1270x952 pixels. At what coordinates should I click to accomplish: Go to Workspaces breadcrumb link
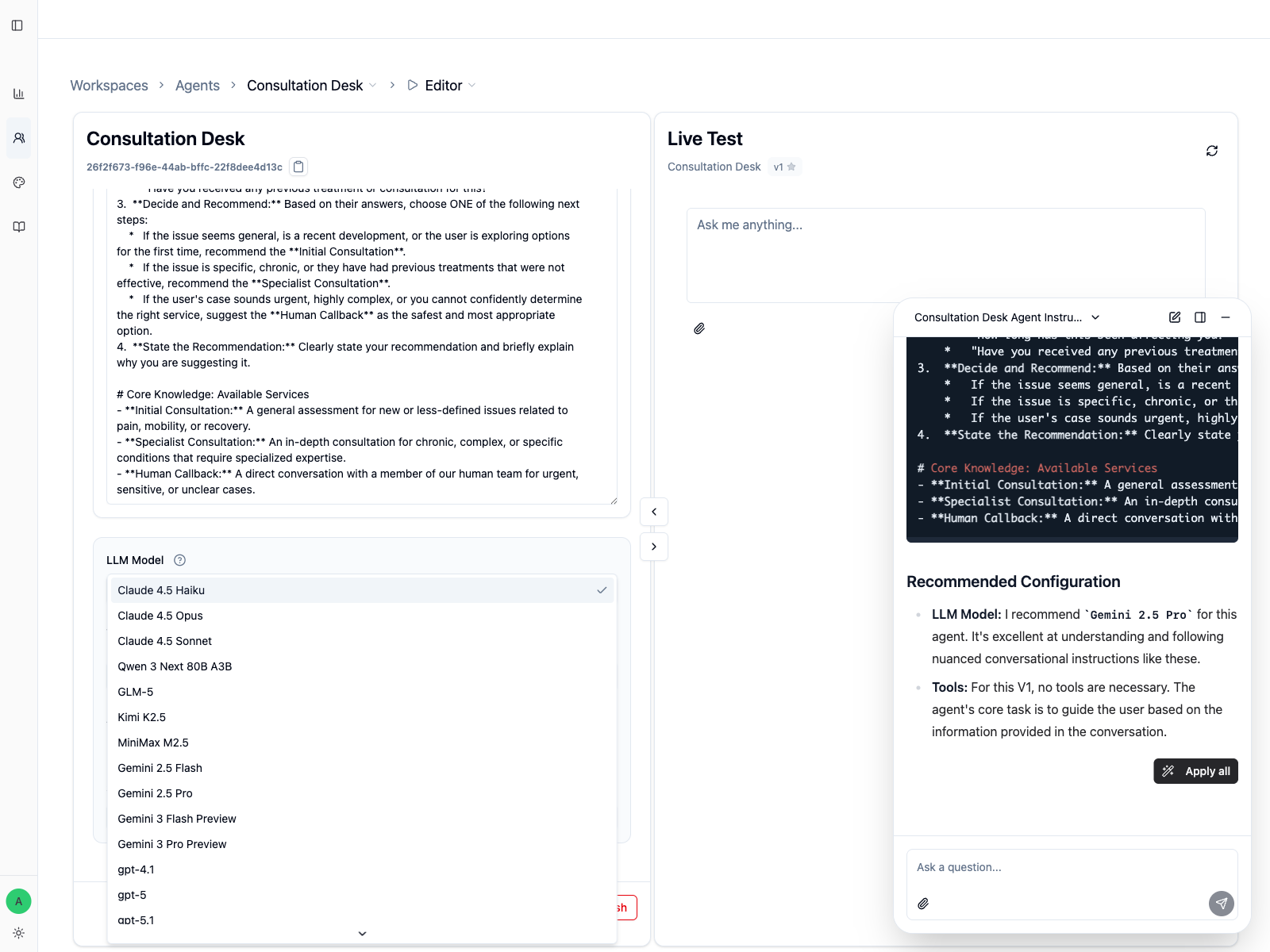110,86
